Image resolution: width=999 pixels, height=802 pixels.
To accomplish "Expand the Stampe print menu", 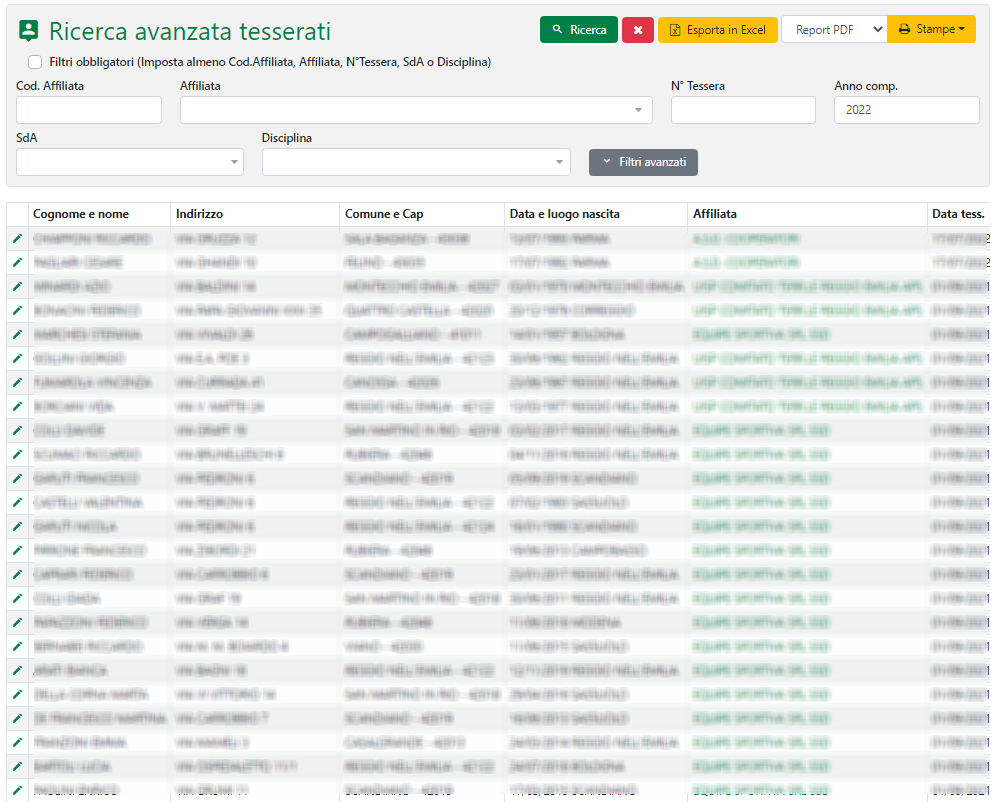I will (931, 30).
